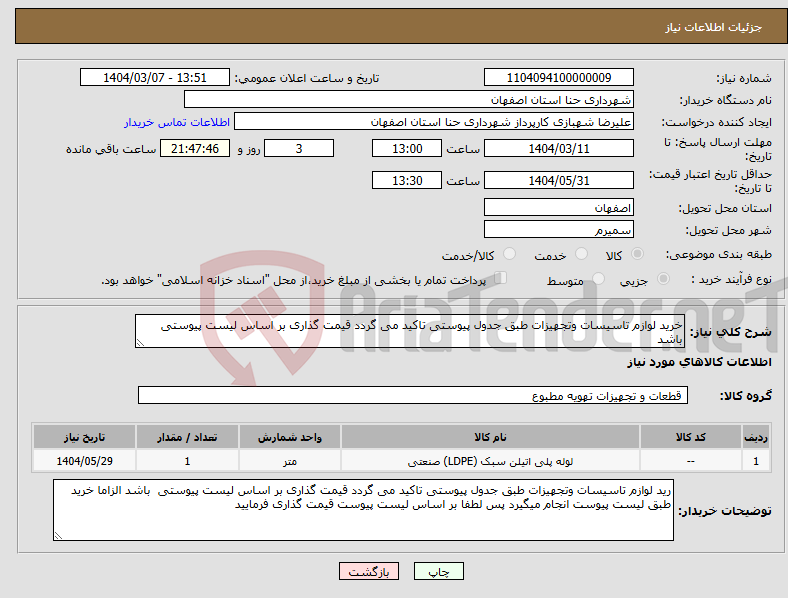Screen dimensions: 788x598
Task: Click the item code cell showing --
Action: coord(691,461)
